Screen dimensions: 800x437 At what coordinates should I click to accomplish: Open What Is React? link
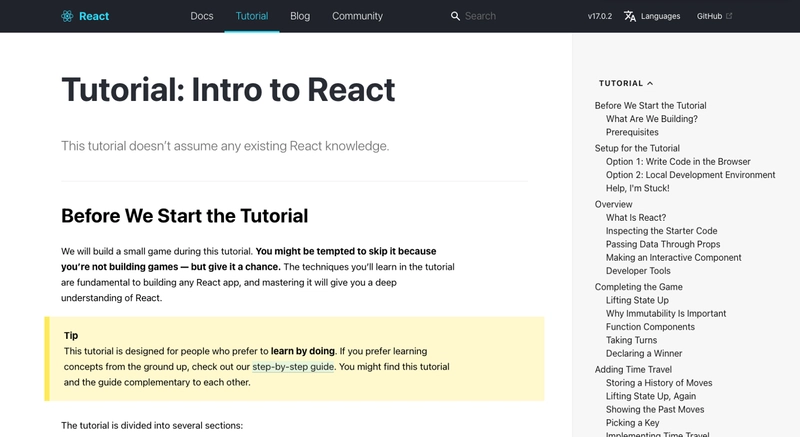tap(636, 218)
